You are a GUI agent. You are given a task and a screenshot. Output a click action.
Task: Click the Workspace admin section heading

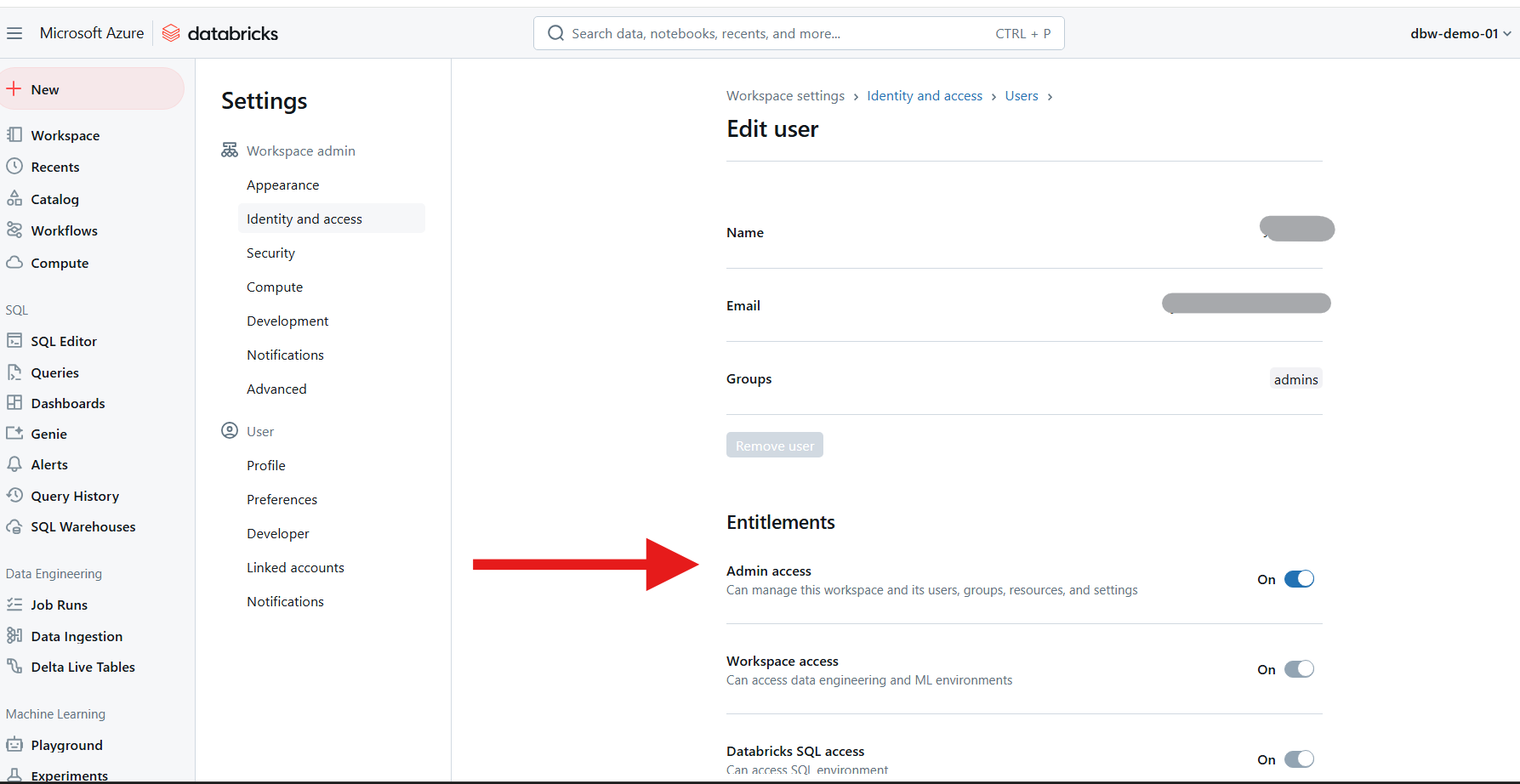tap(301, 151)
